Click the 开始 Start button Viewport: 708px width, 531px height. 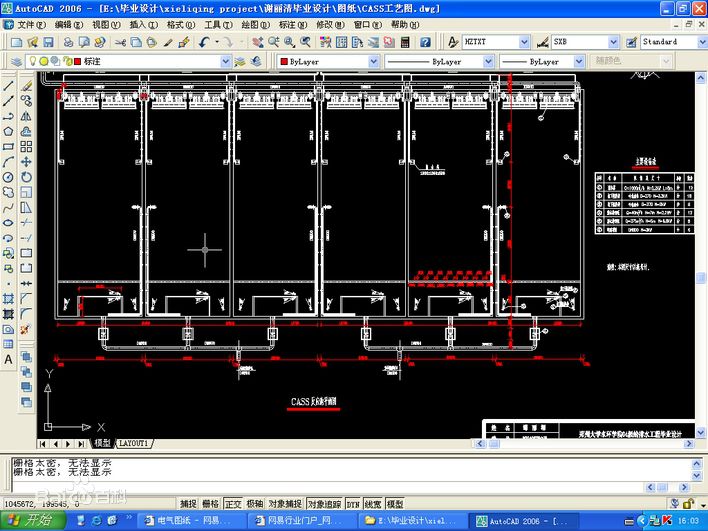[x=32, y=521]
